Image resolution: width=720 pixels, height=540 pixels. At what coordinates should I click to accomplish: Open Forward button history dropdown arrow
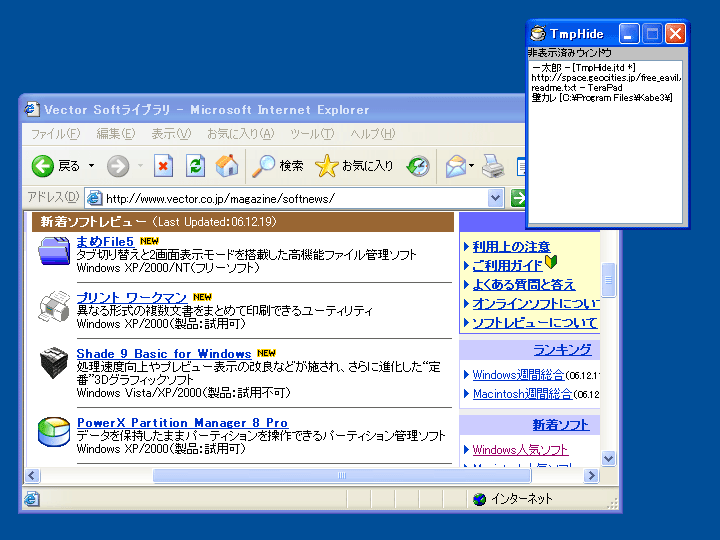click(x=140, y=166)
